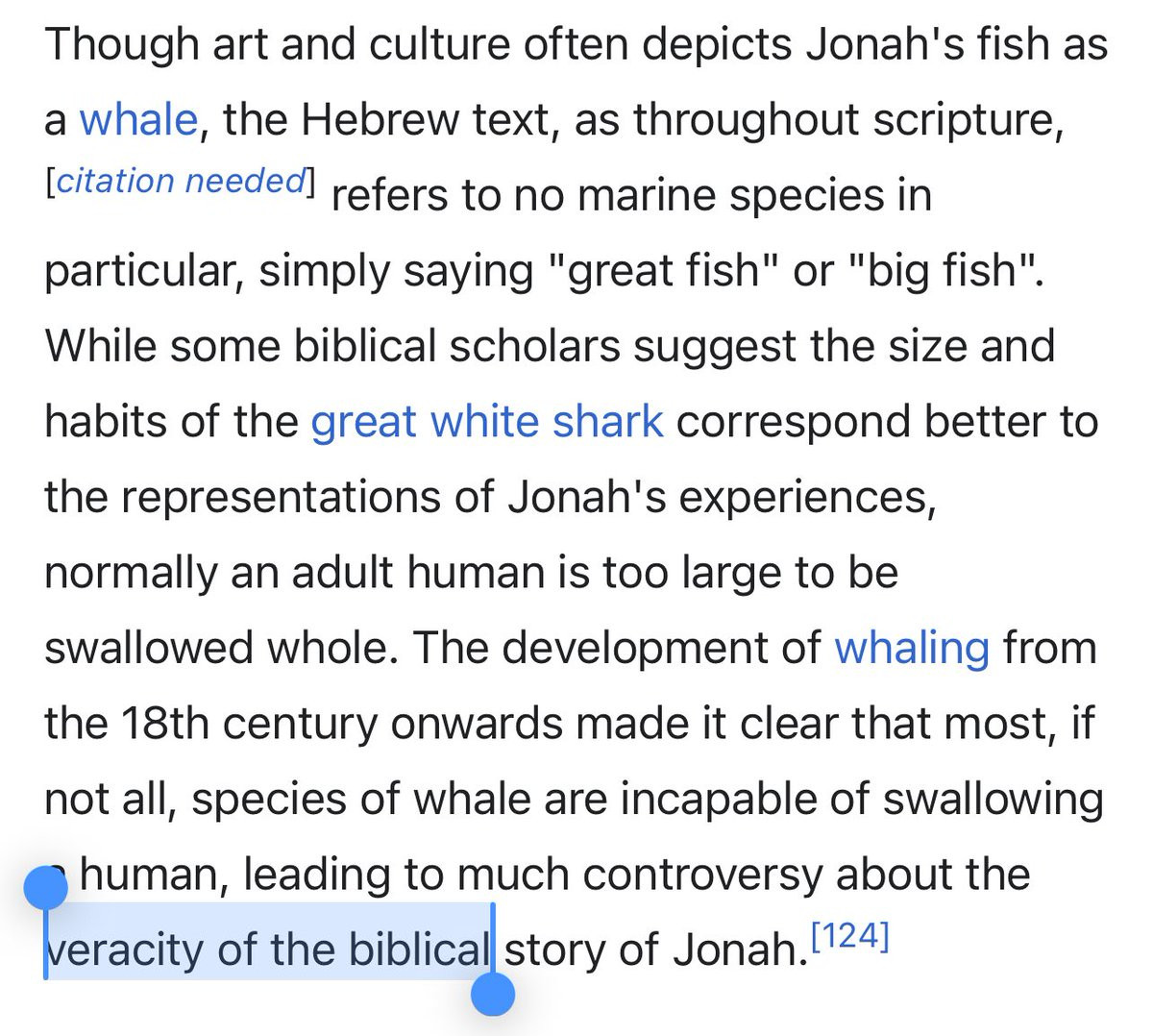The height and width of the screenshot is (1036, 1153).
Task: Open the whaling article link
Action: pyautogui.click(x=912, y=648)
